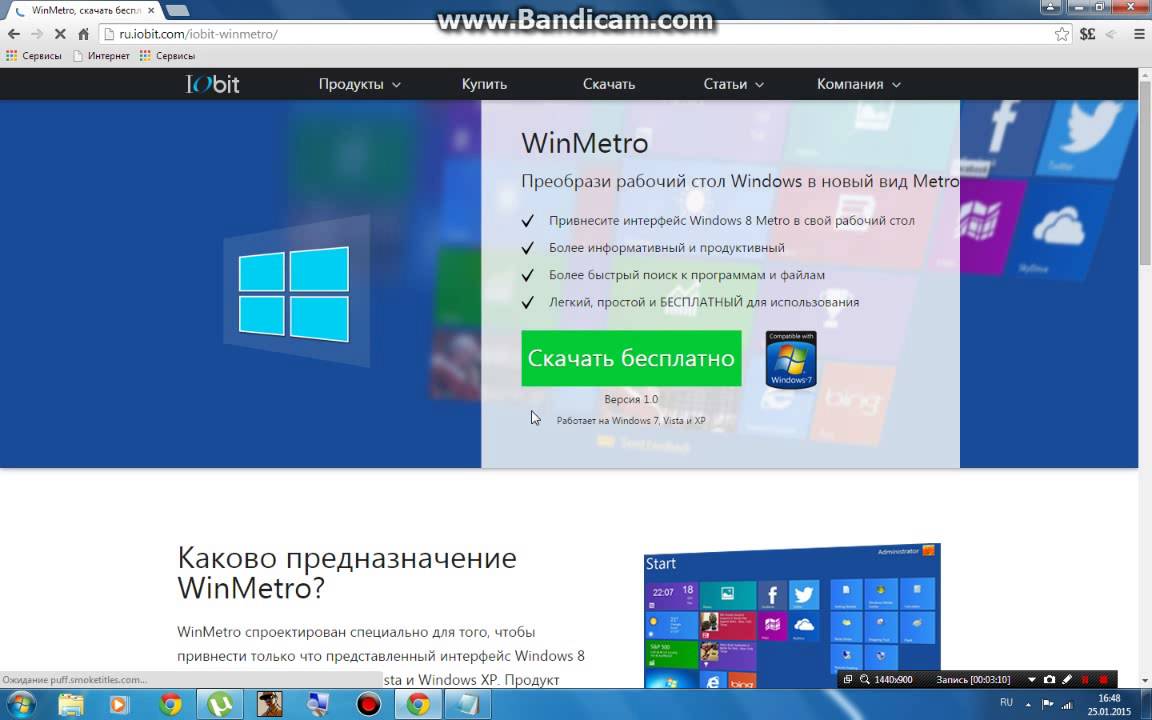Stop the page from loading
The image size is (1152, 720).
pyautogui.click(x=60, y=34)
